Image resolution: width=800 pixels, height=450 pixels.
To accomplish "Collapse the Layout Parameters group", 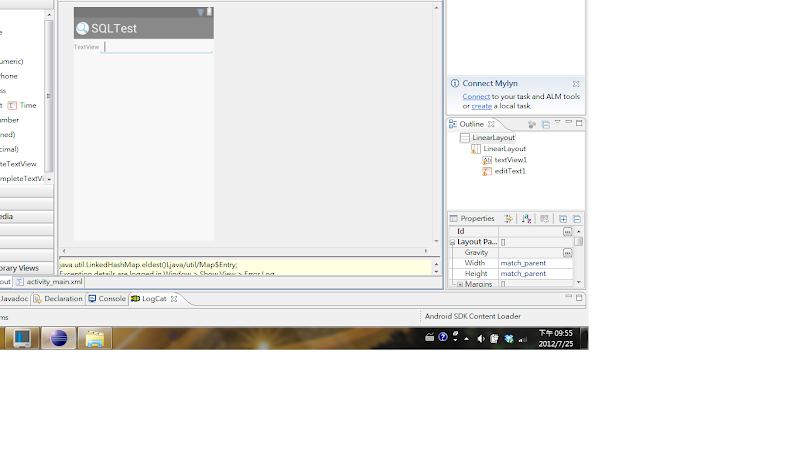I will (x=453, y=242).
